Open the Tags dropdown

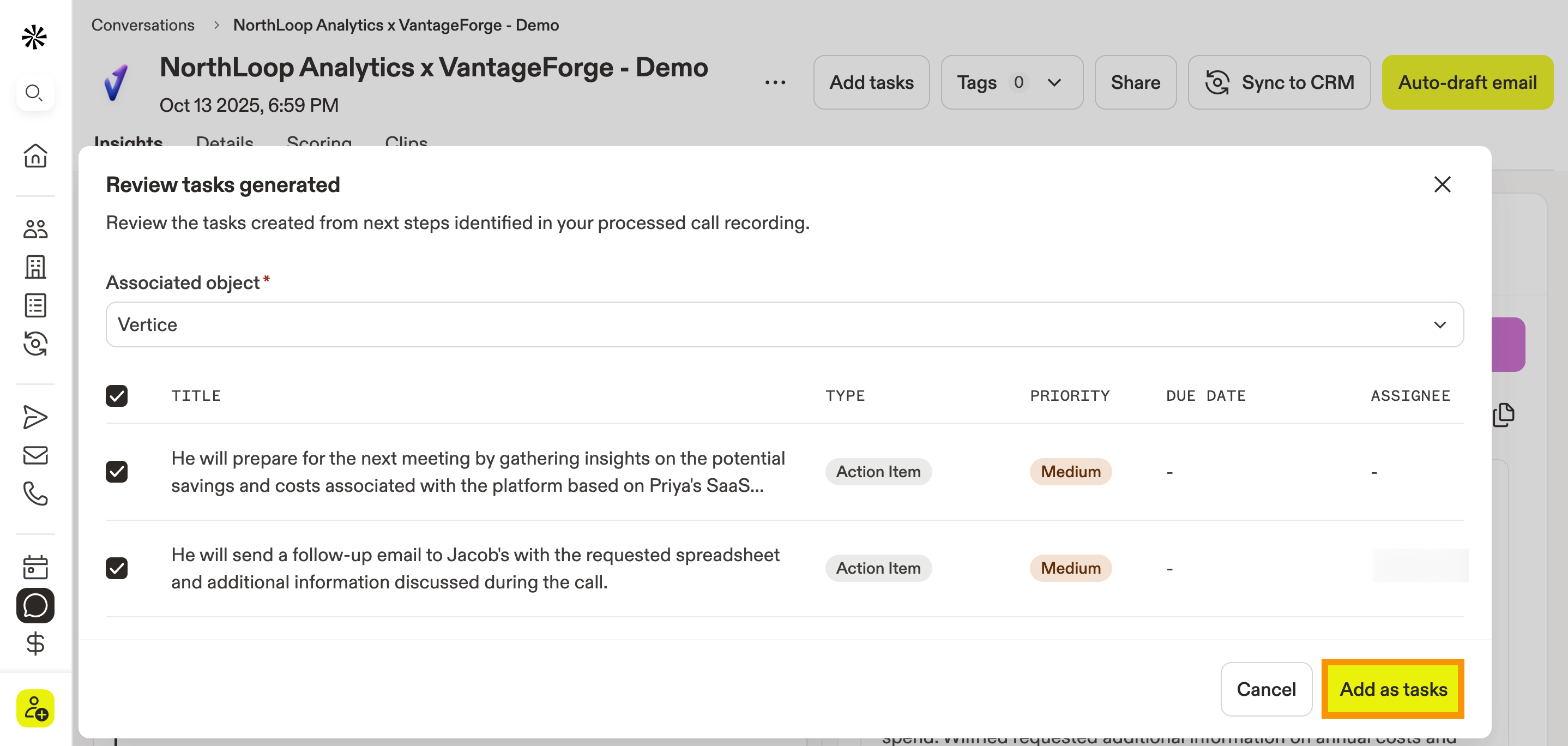tap(1011, 82)
